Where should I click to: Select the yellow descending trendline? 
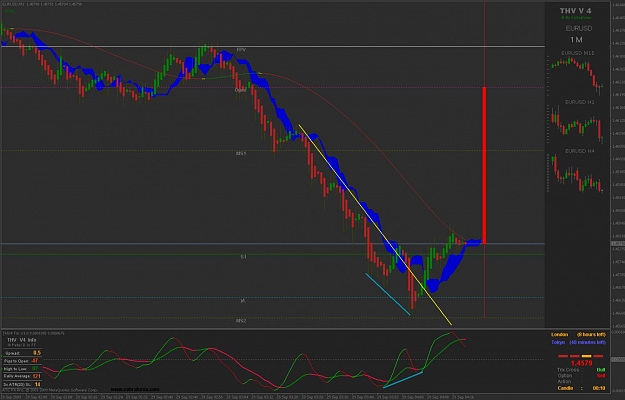(x=375, y=225)
